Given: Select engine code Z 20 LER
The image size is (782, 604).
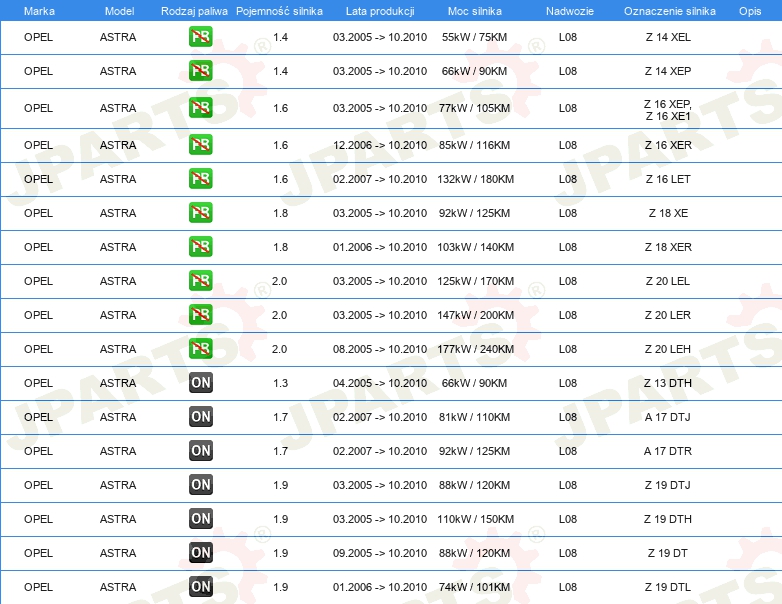Looking at the screenshot, I should point(668,314).
